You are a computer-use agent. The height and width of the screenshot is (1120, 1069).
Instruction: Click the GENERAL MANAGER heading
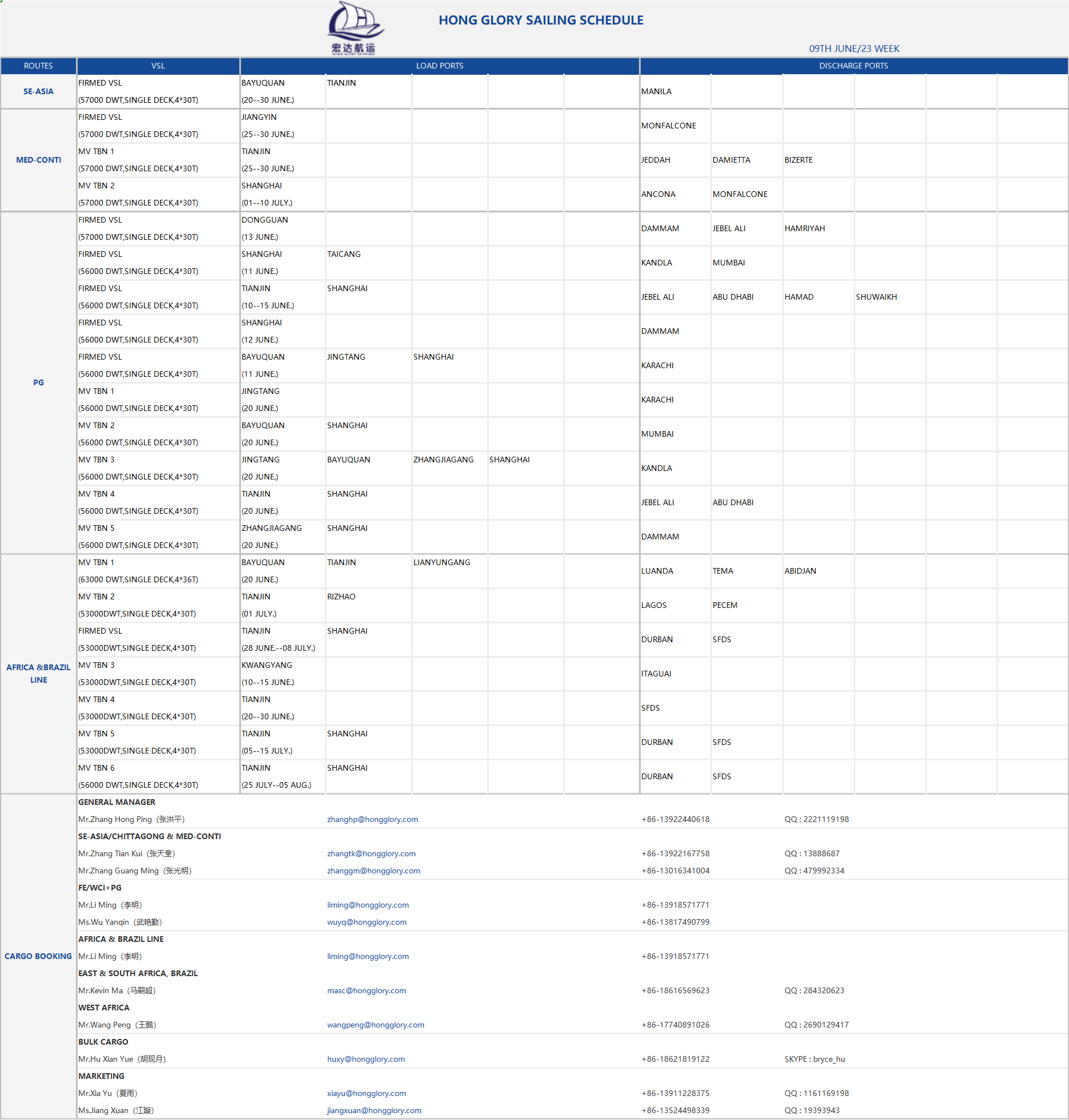coord(116,802)
